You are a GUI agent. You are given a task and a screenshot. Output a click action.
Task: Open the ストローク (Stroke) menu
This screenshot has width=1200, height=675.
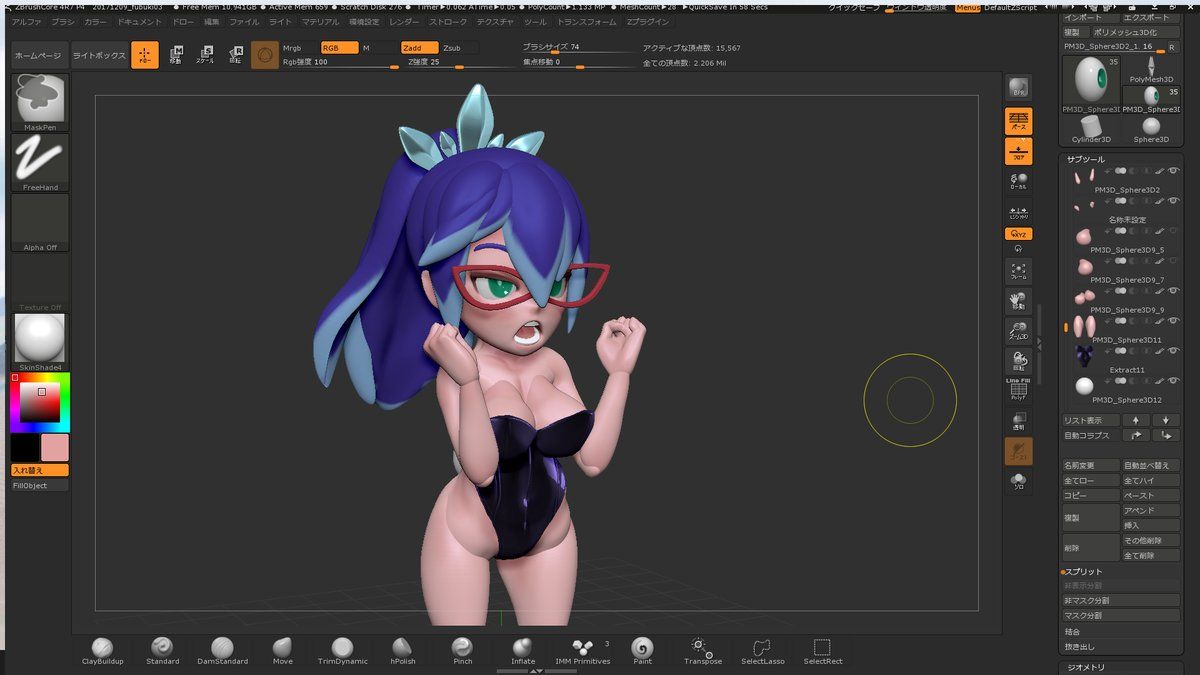(x=447, y=21)
